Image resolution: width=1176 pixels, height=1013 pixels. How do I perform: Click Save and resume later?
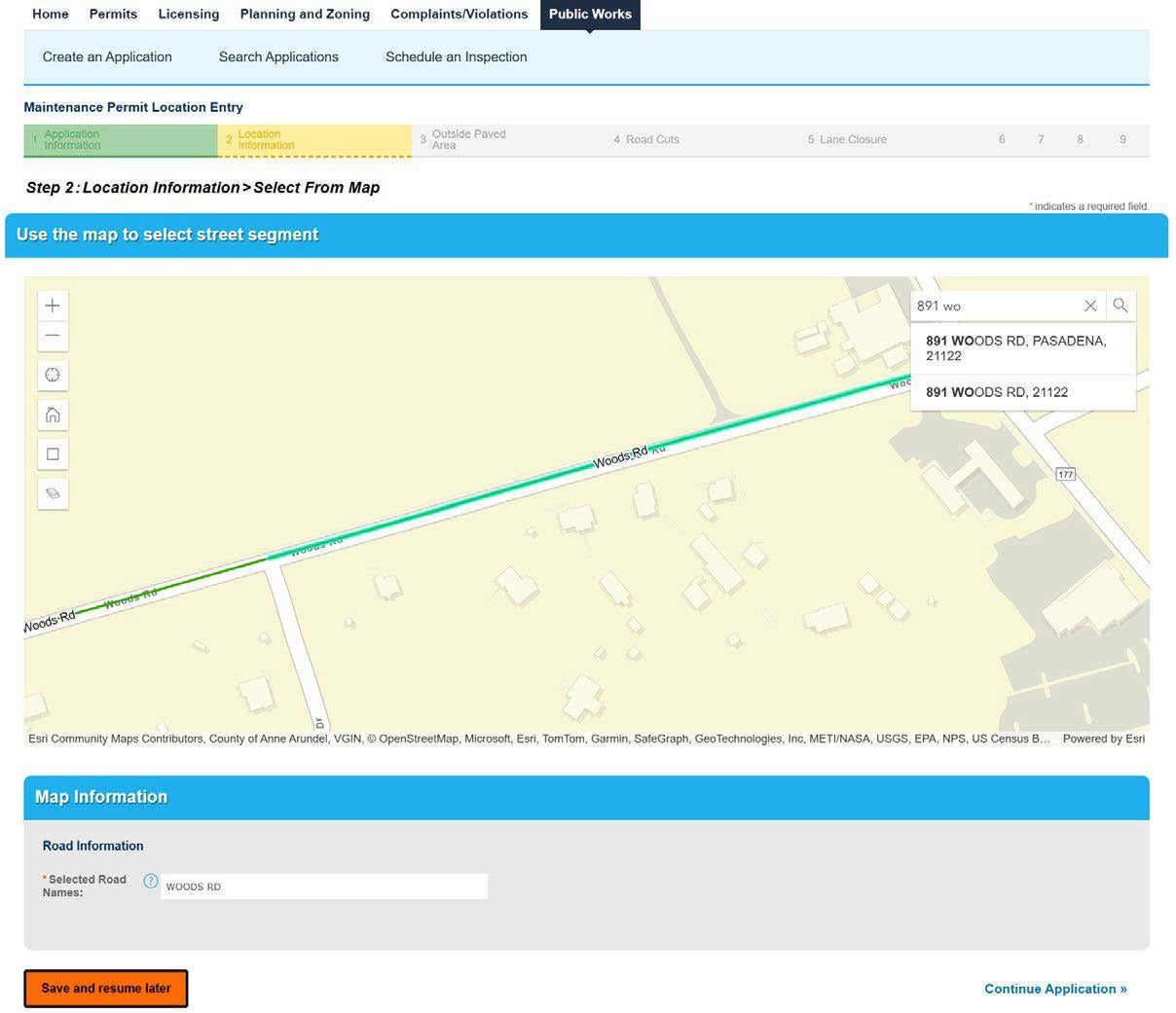pyautogui.click(x=105, y=988)
